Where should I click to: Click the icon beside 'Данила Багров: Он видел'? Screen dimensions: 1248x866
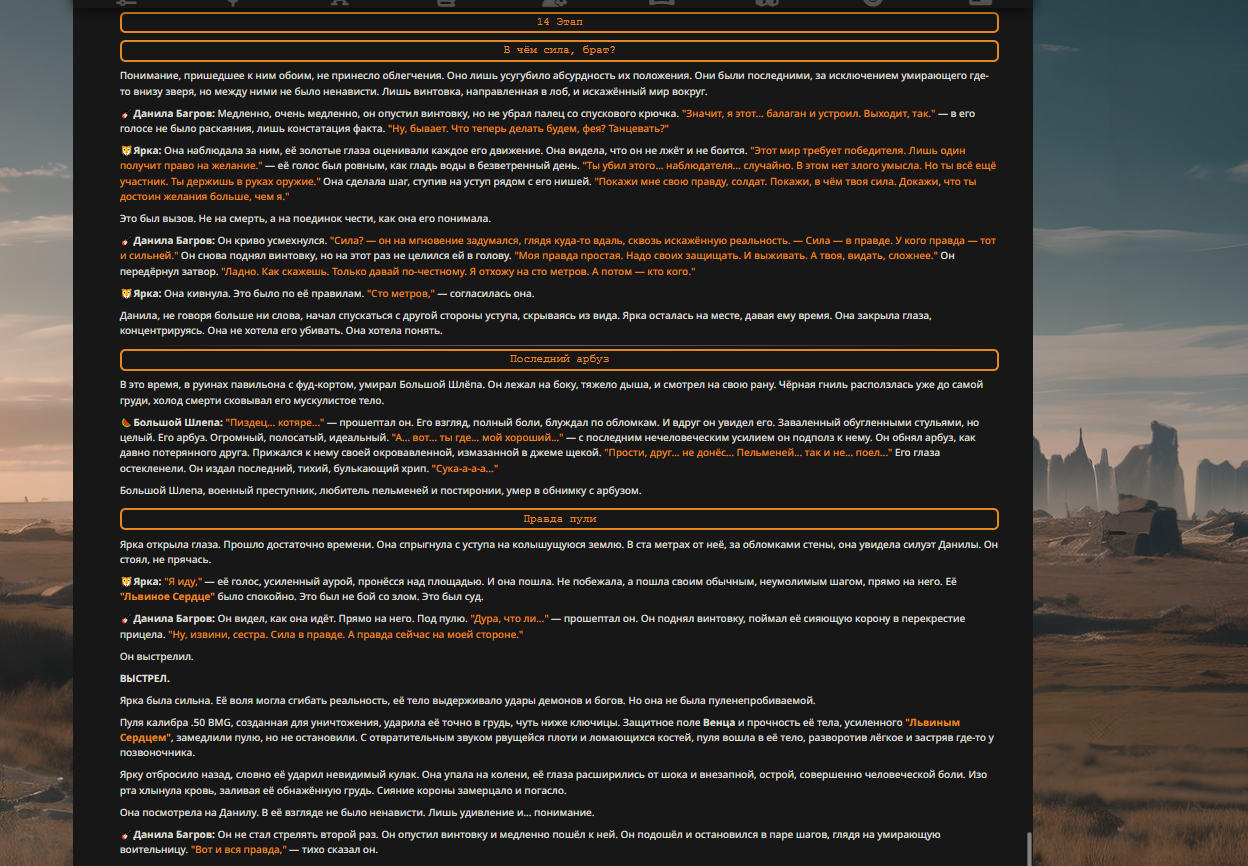coord(125,619)
